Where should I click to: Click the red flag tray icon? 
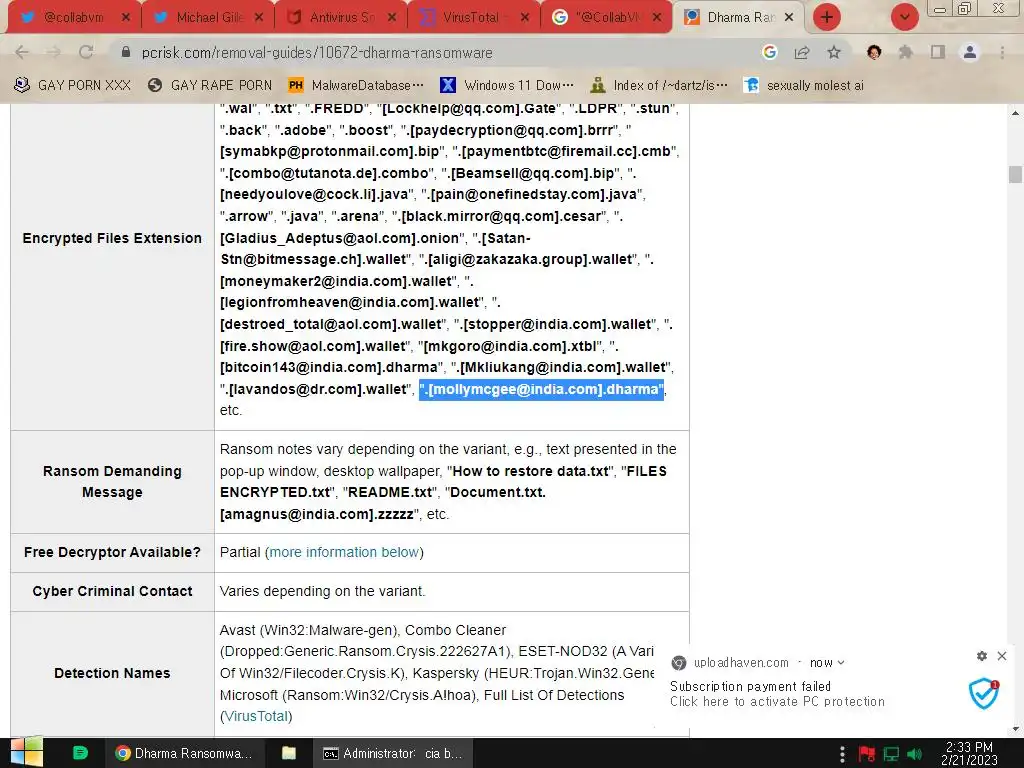pos(867,754)
